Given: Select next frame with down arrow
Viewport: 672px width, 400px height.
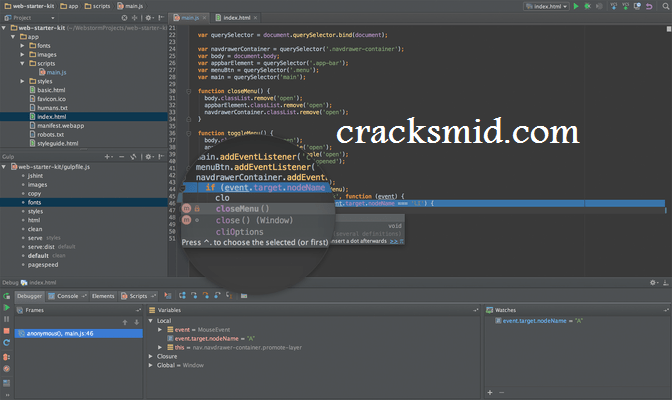Looking at the screenshot, I should [136, 322].
